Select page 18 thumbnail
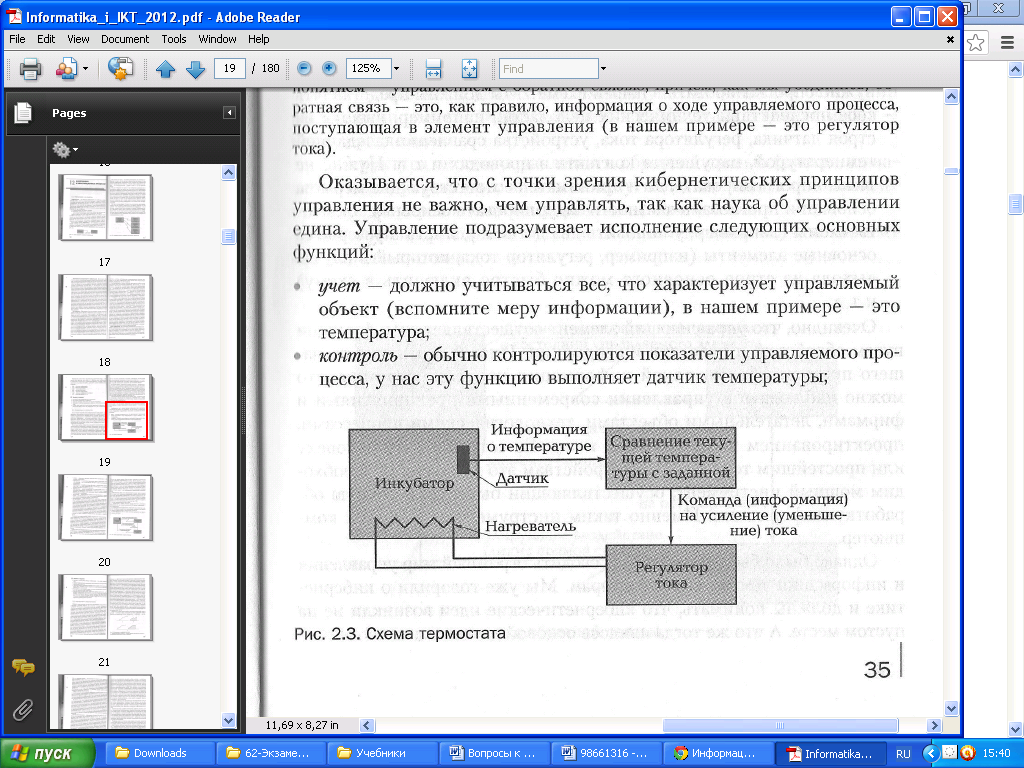1024x768 pixels. pos(105,308)
